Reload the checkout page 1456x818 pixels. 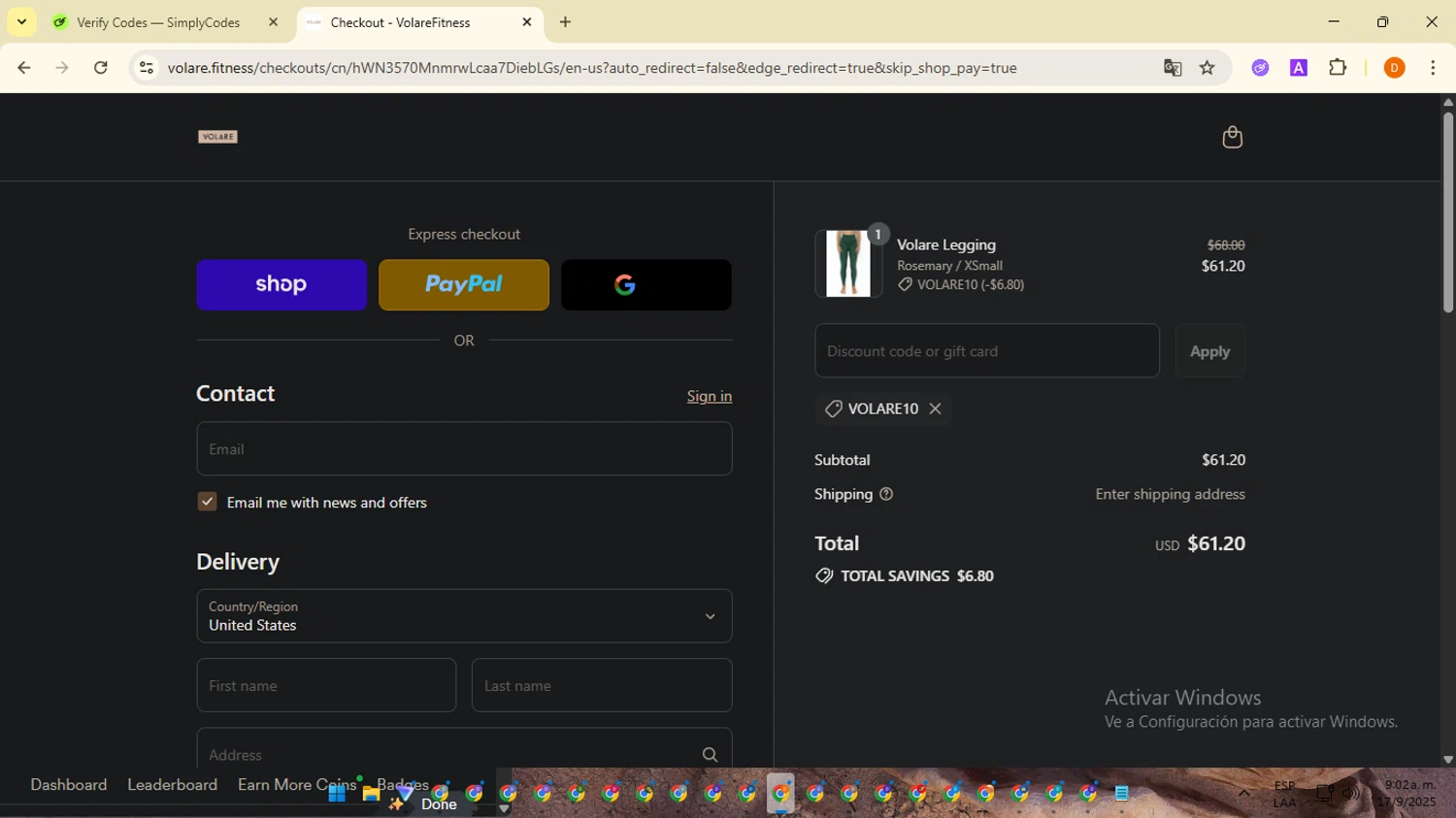pos(100,68)
